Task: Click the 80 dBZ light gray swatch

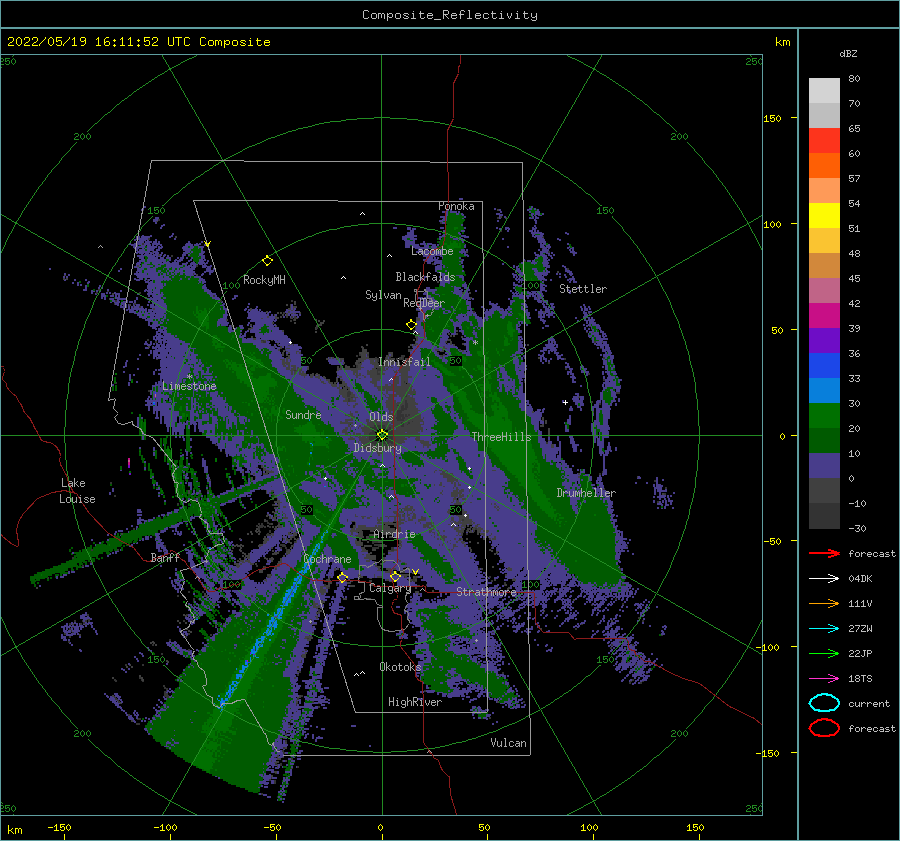Action: pyautogui.click(x=824, y=90)
